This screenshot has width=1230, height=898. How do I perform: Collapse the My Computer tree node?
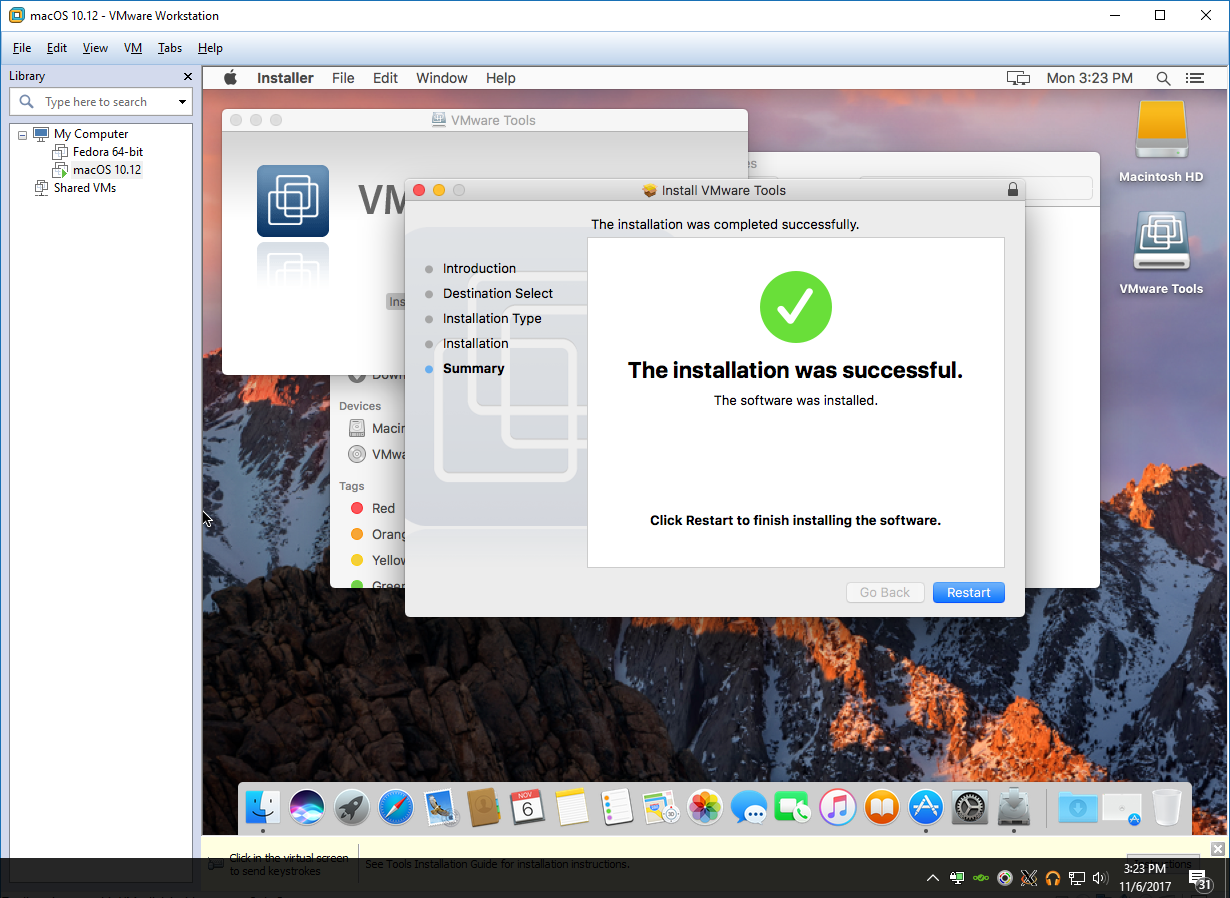22,134
